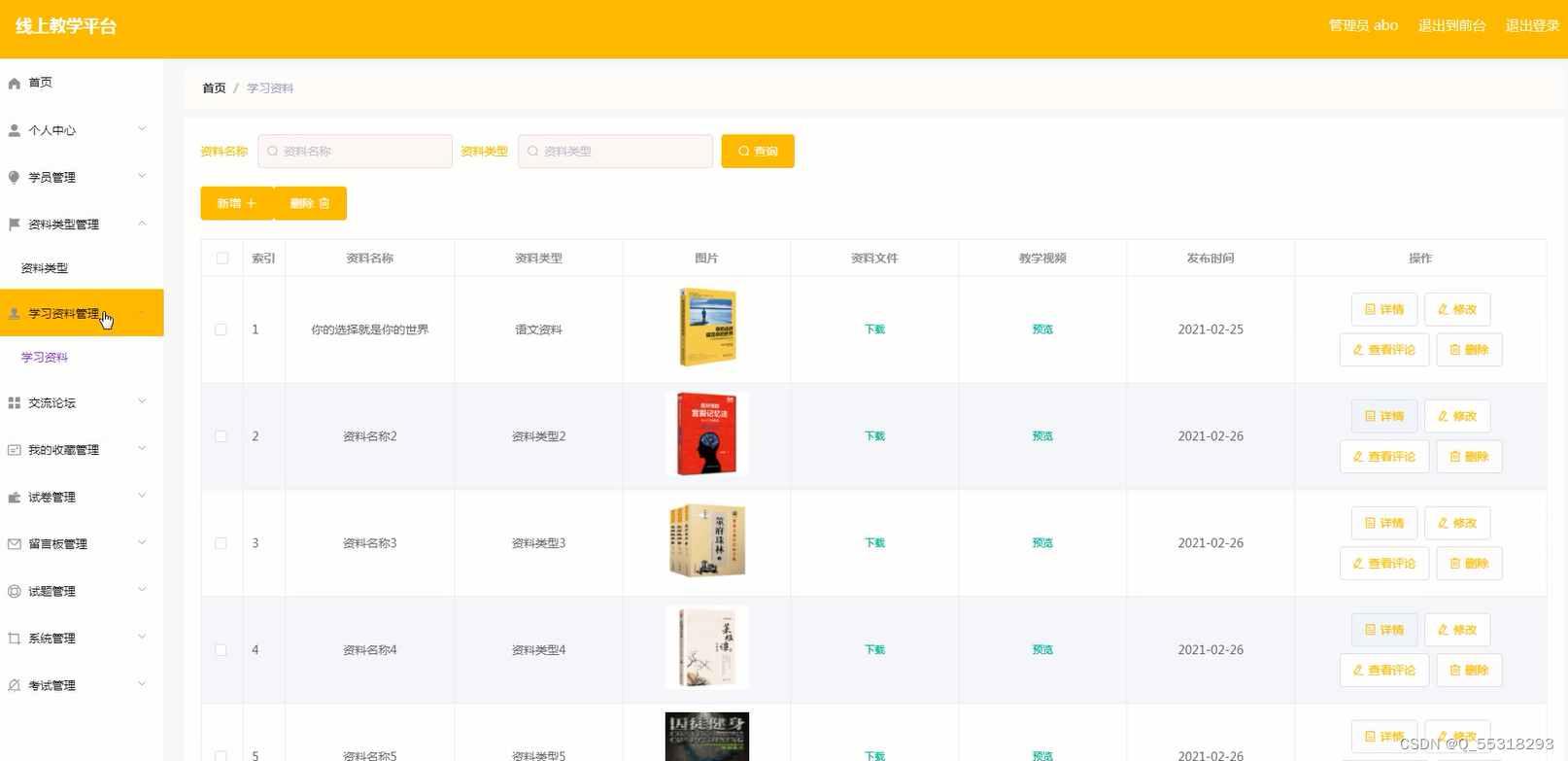Image resolution: width=1568 pixels, height=761 pixels.
Task: Expand the 系统管理 menu chevron
Action: (x=142, y=638)
